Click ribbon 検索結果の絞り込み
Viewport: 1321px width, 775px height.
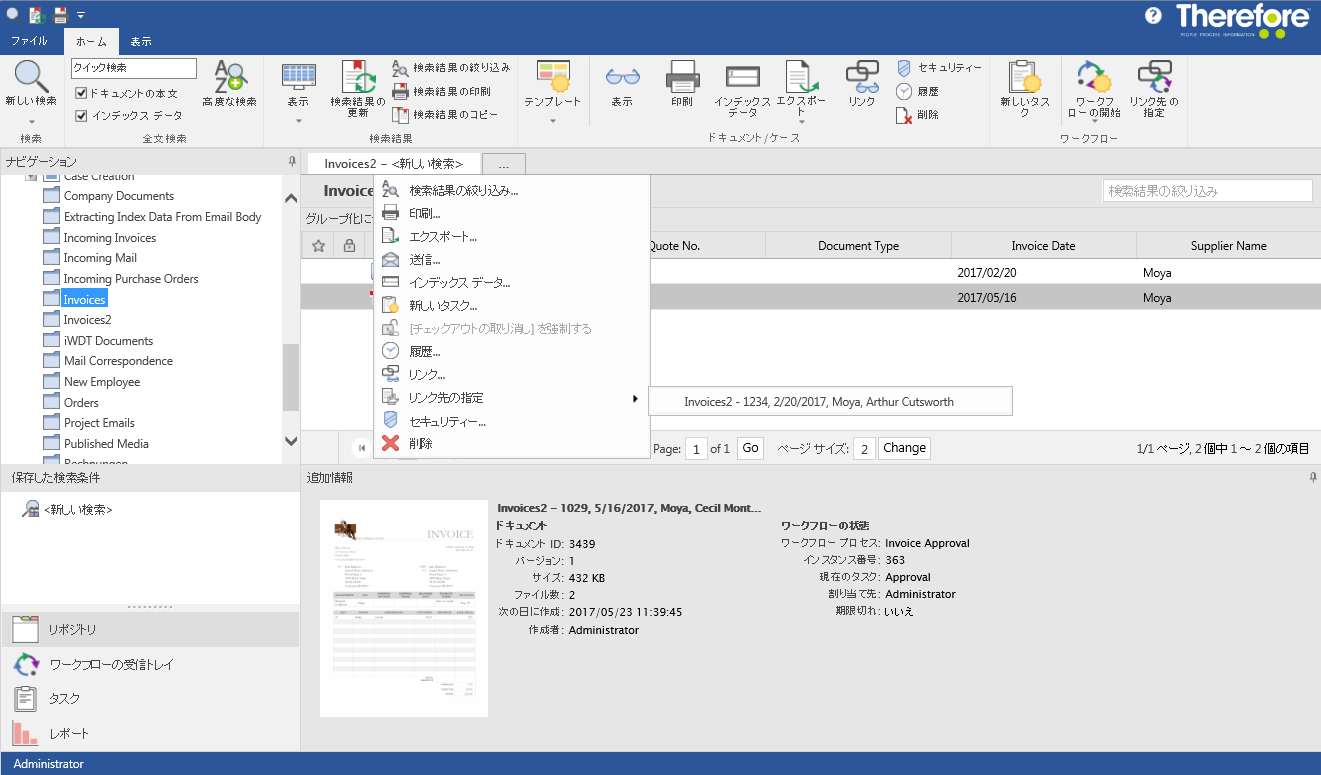click(451, 68)
